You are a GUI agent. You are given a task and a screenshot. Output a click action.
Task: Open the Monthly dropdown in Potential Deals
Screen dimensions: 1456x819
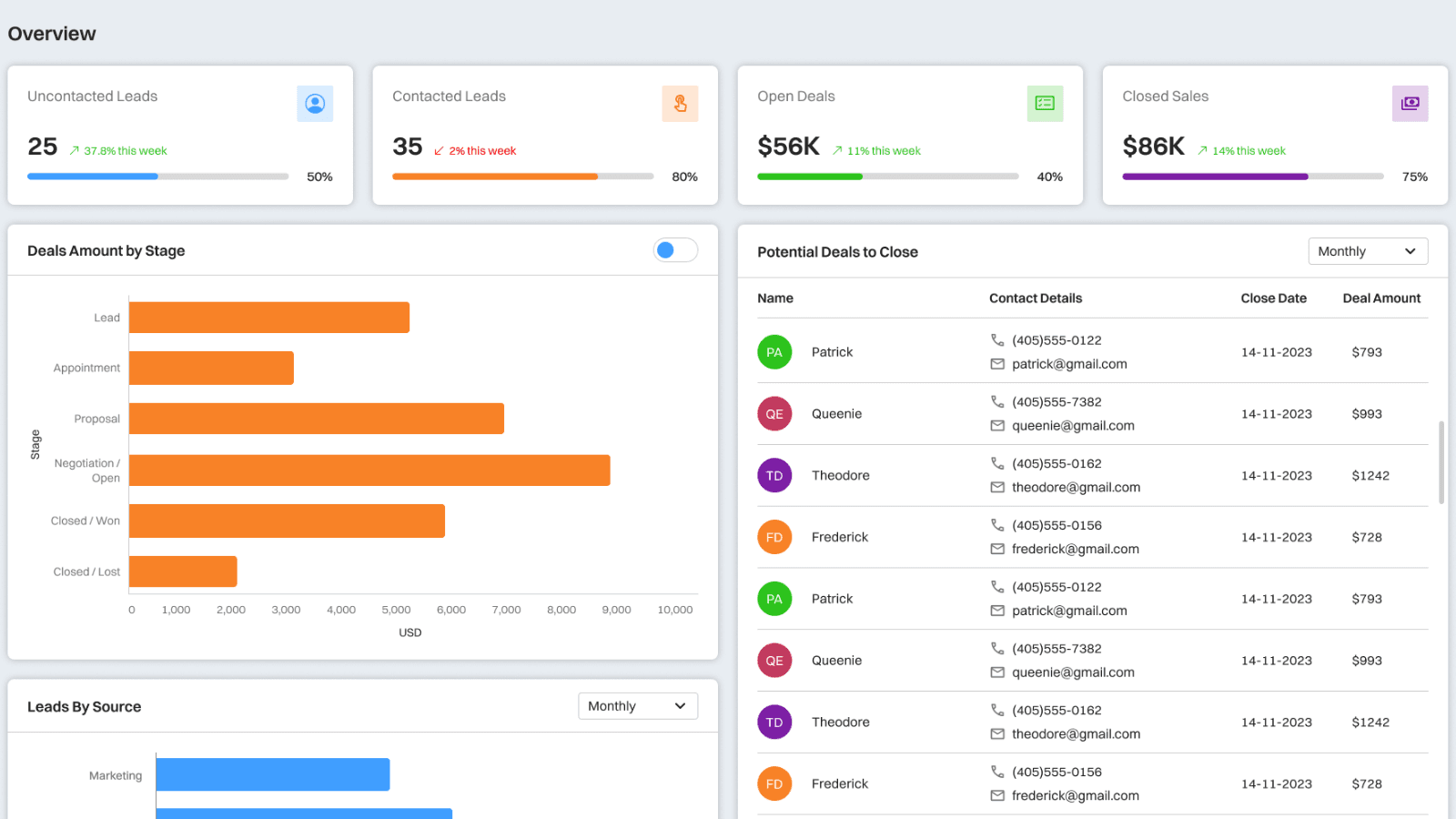(1367, 251)
